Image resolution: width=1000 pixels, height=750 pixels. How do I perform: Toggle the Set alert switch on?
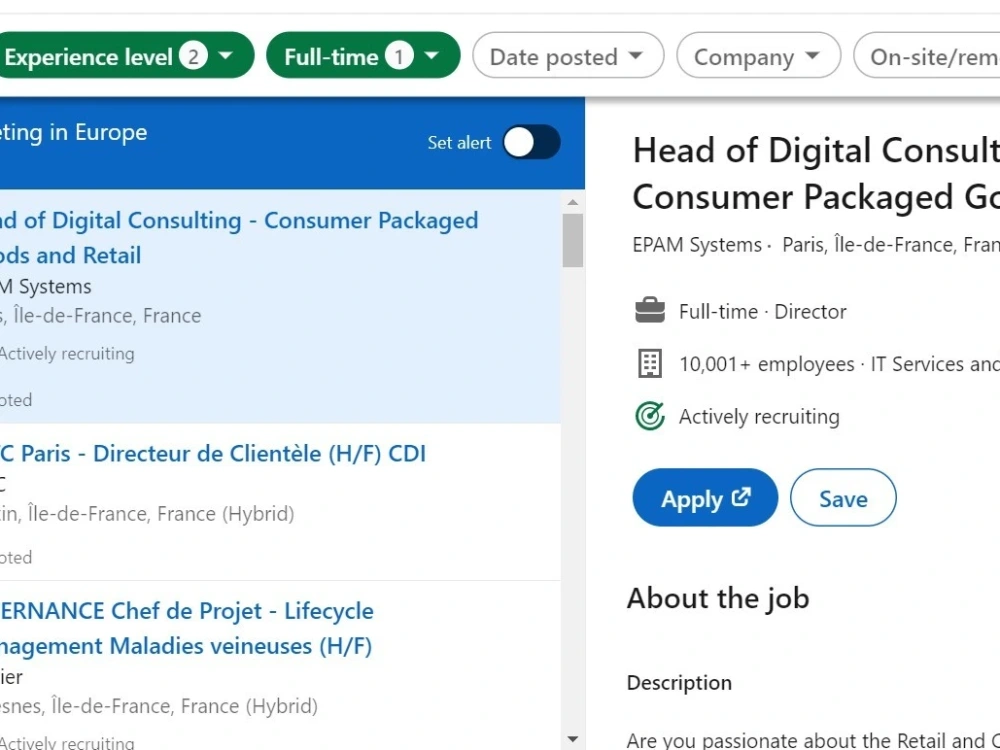point(531,142)
